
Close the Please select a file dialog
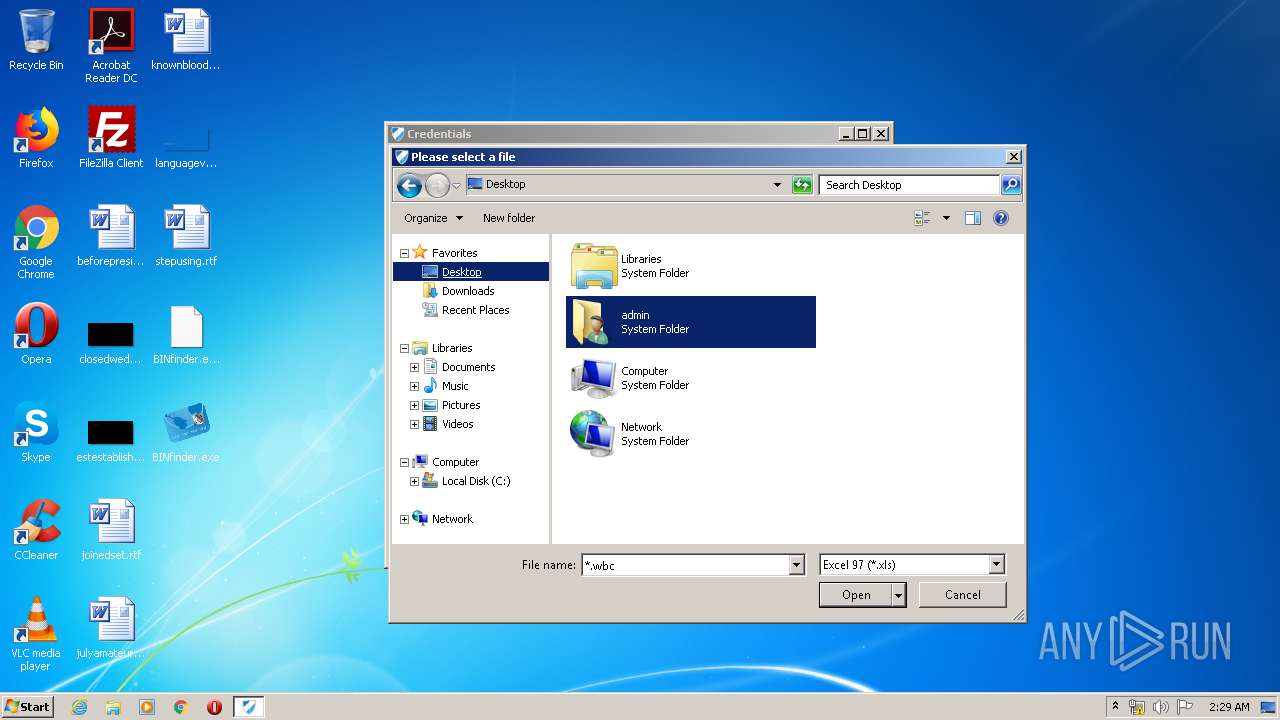(x=1013, y=157)
